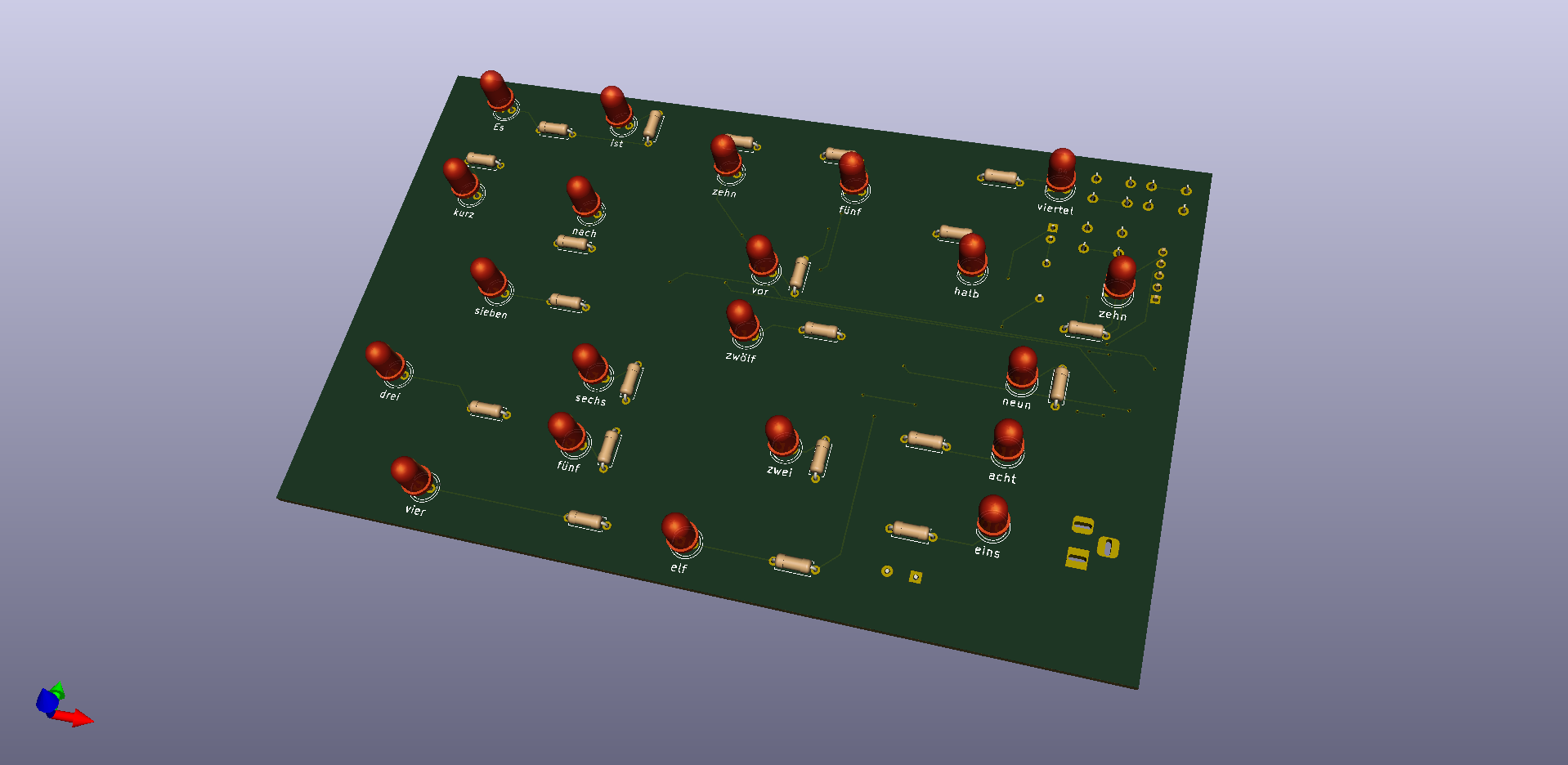1568x765 pixels.
Task: Click the 'neun' silkscreen label
Action: (x=1017, y=403)
